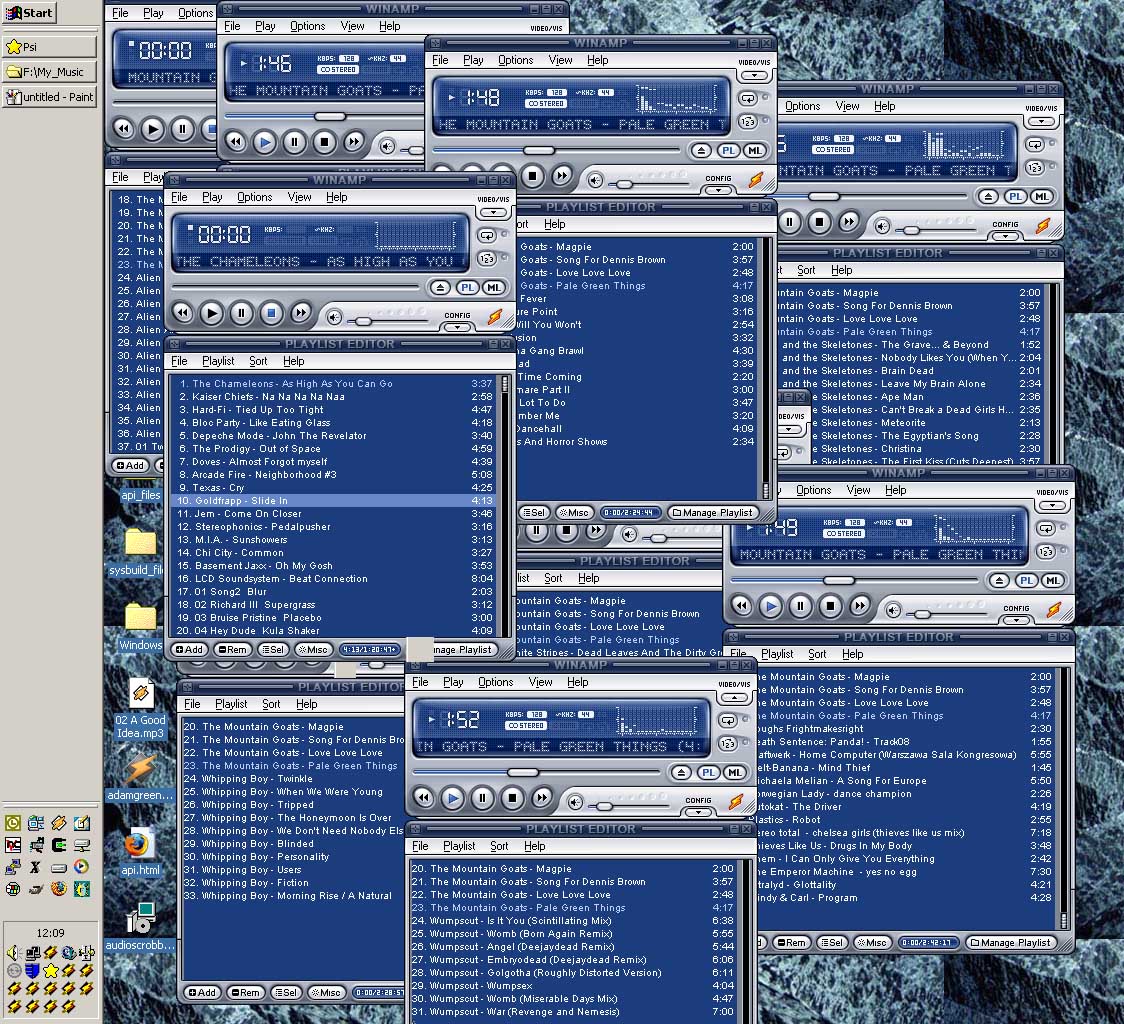This screenshot has width=1124, height=1024.
Task: Click the seek bar handle in the 1:52 player
Action: (523, 772)
